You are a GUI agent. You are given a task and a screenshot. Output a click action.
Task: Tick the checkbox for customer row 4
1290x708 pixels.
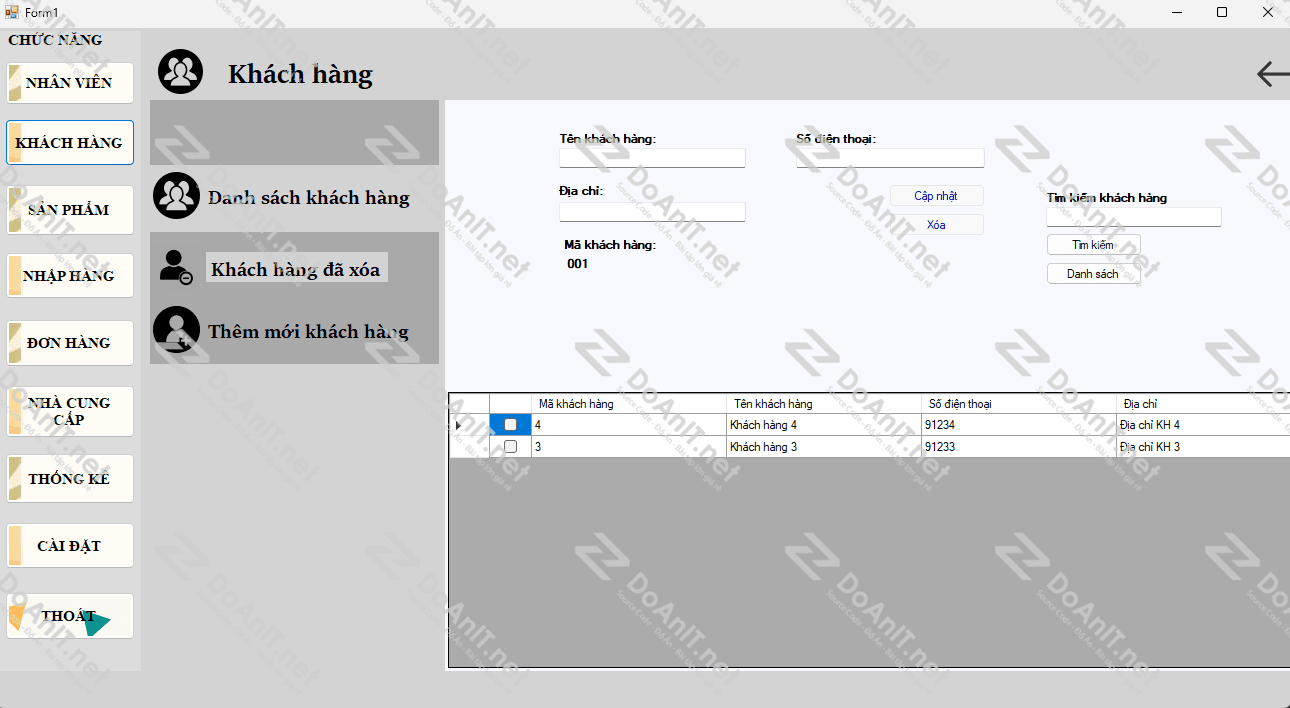click(x=510, y=425)
